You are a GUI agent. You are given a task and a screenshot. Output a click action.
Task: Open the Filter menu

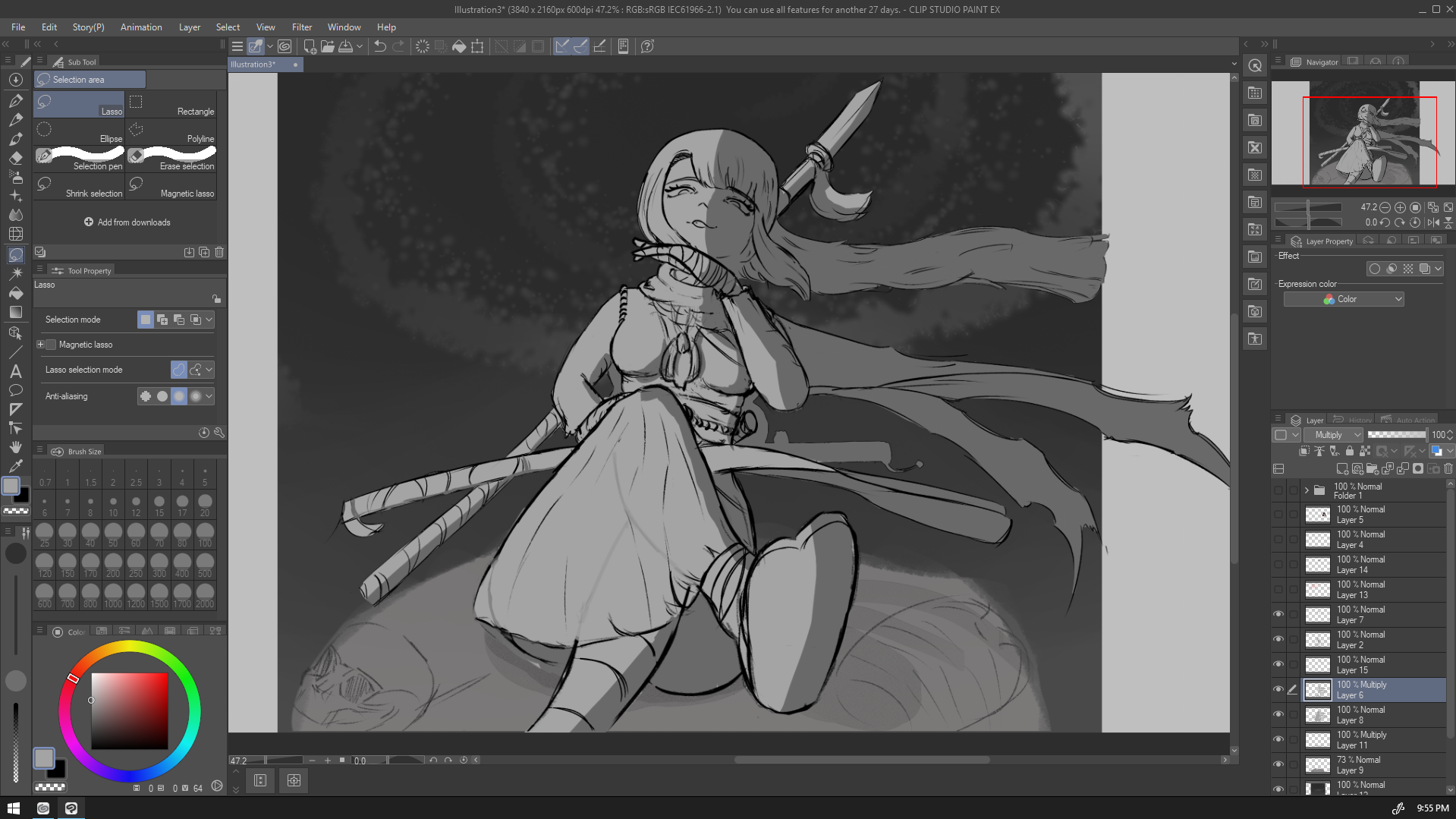point(301,27)
